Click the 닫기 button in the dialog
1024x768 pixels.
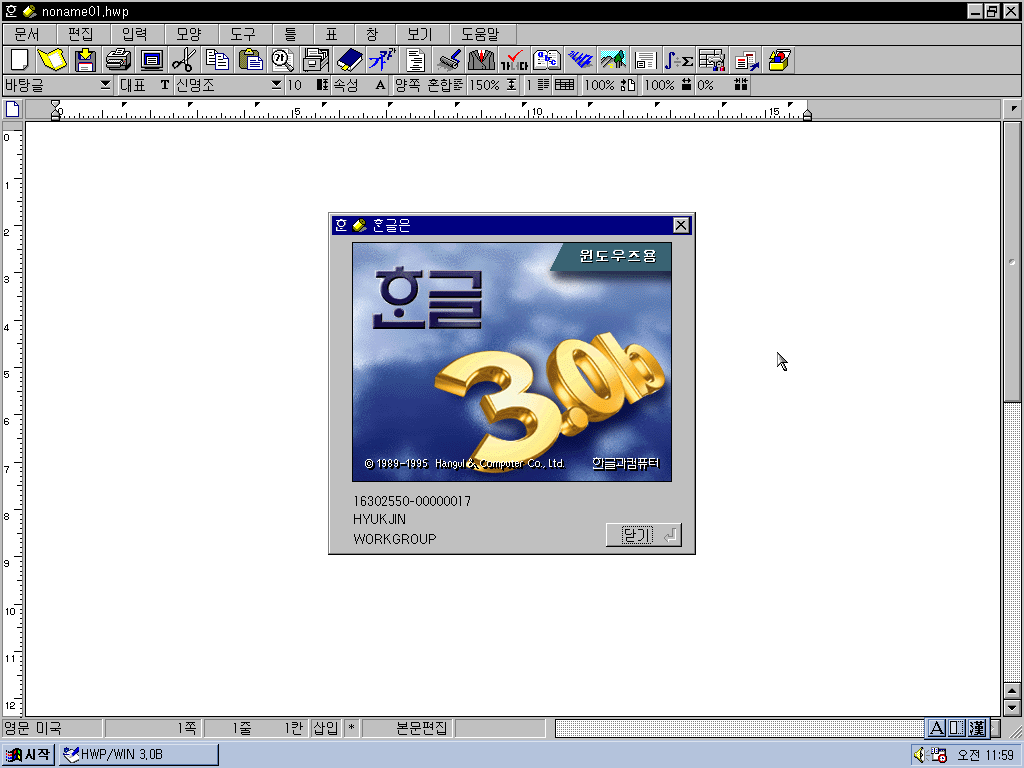point(643,536)
